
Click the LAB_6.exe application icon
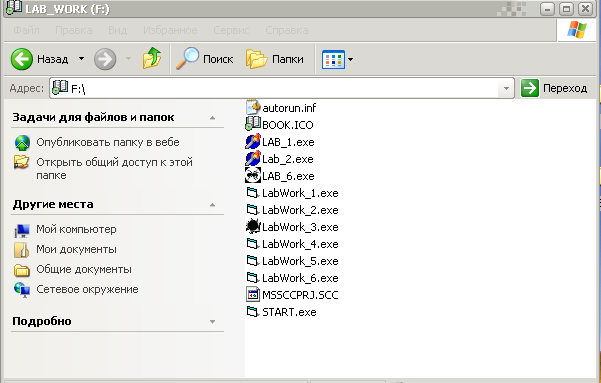253,175
